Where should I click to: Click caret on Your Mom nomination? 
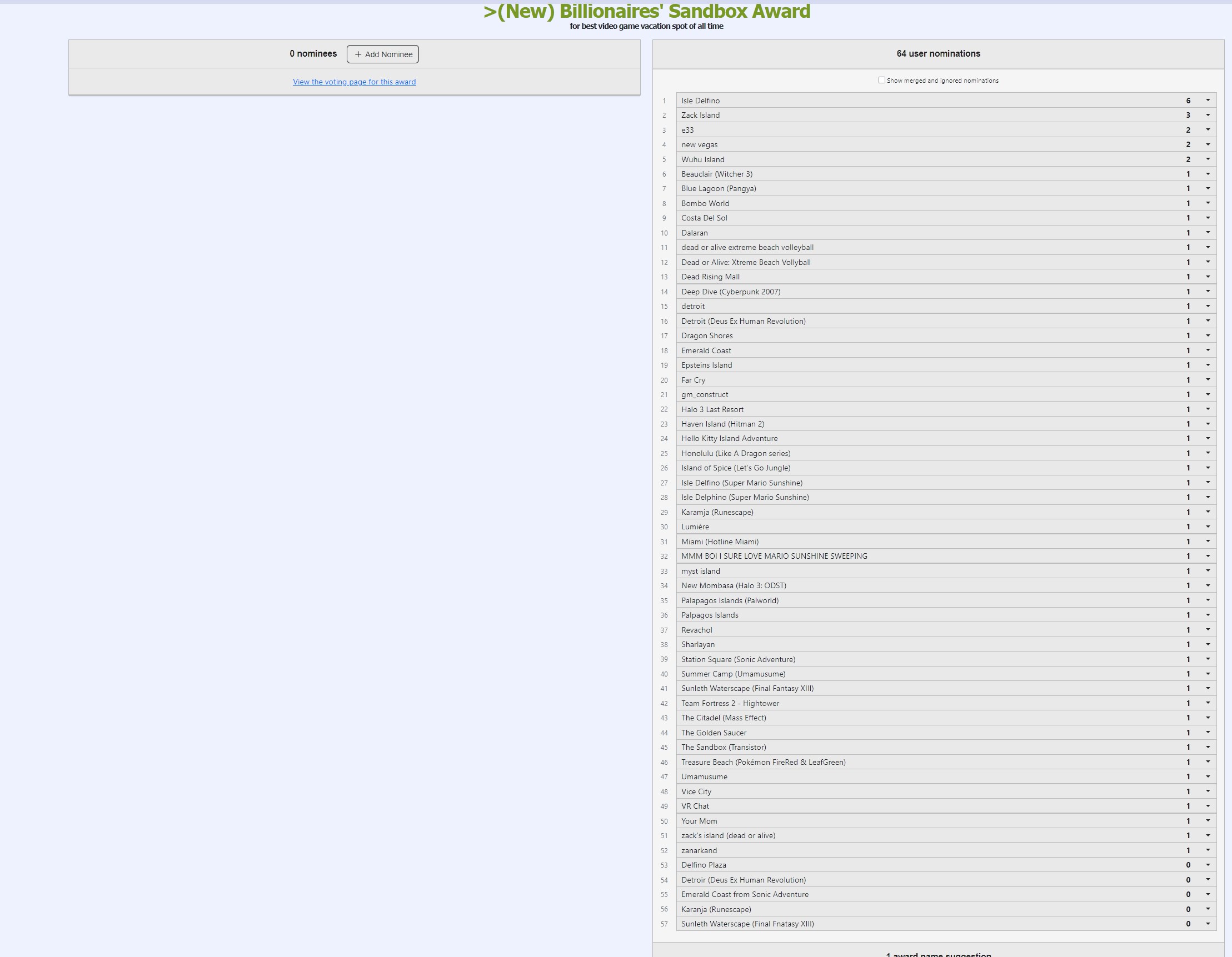coord(1208,821)
